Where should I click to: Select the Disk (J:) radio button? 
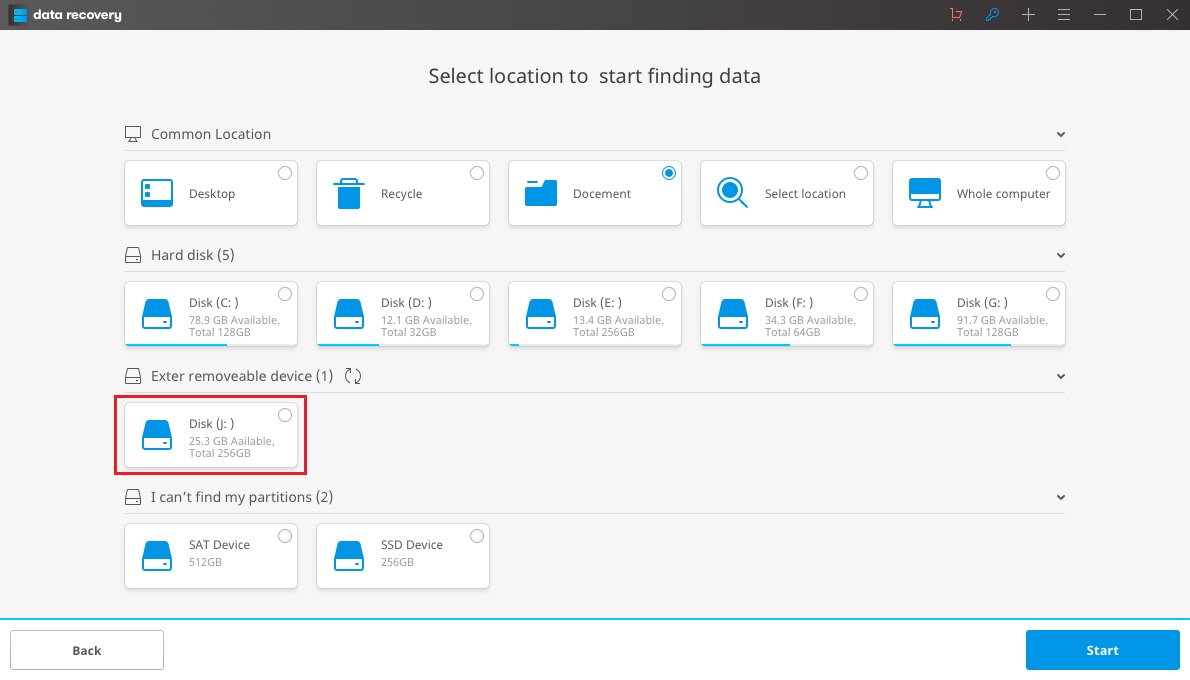pyautogui.click(x=285, y=415)
